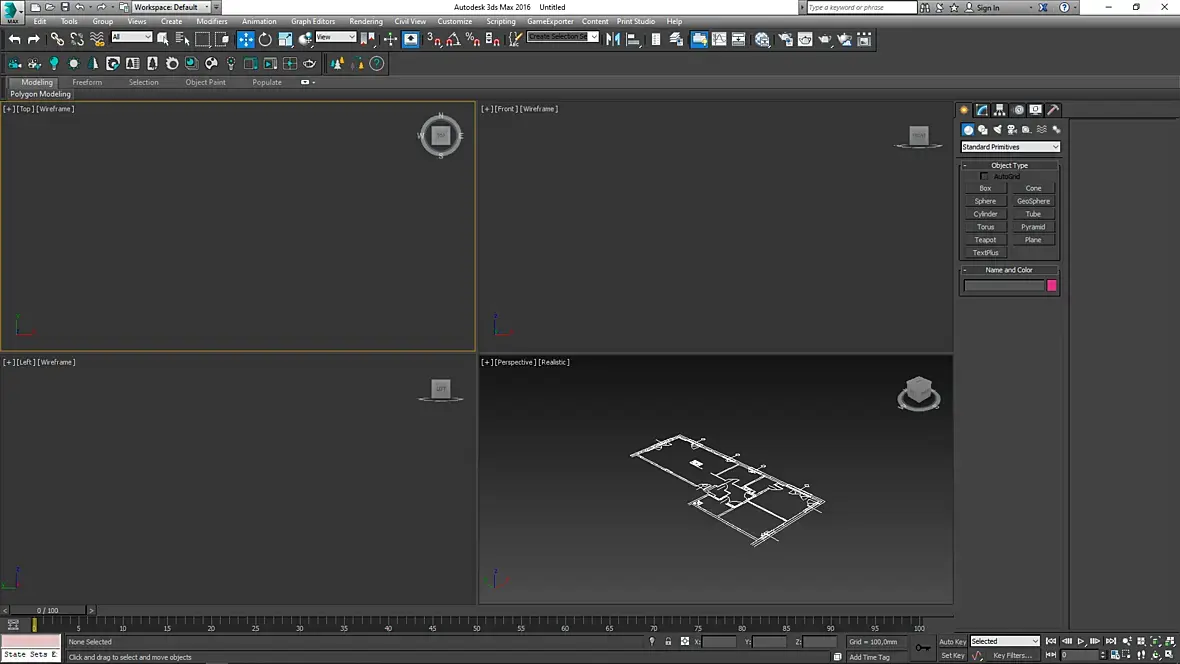
Task: Click the Teapot primitive button
Action: point(985,240)
